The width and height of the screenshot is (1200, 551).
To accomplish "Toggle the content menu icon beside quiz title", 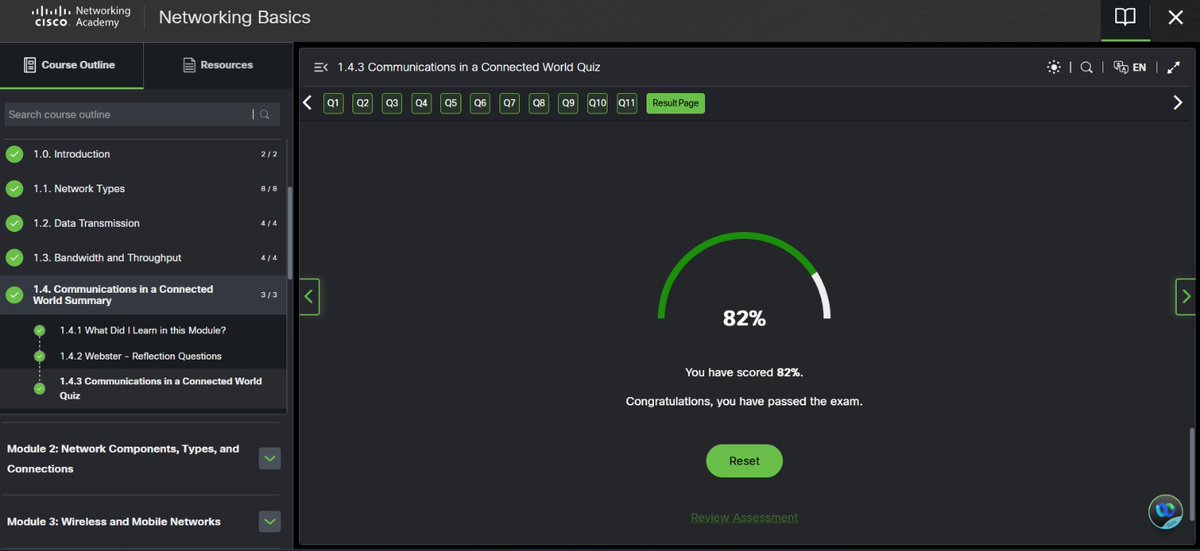I will click(x=320, y=67).
